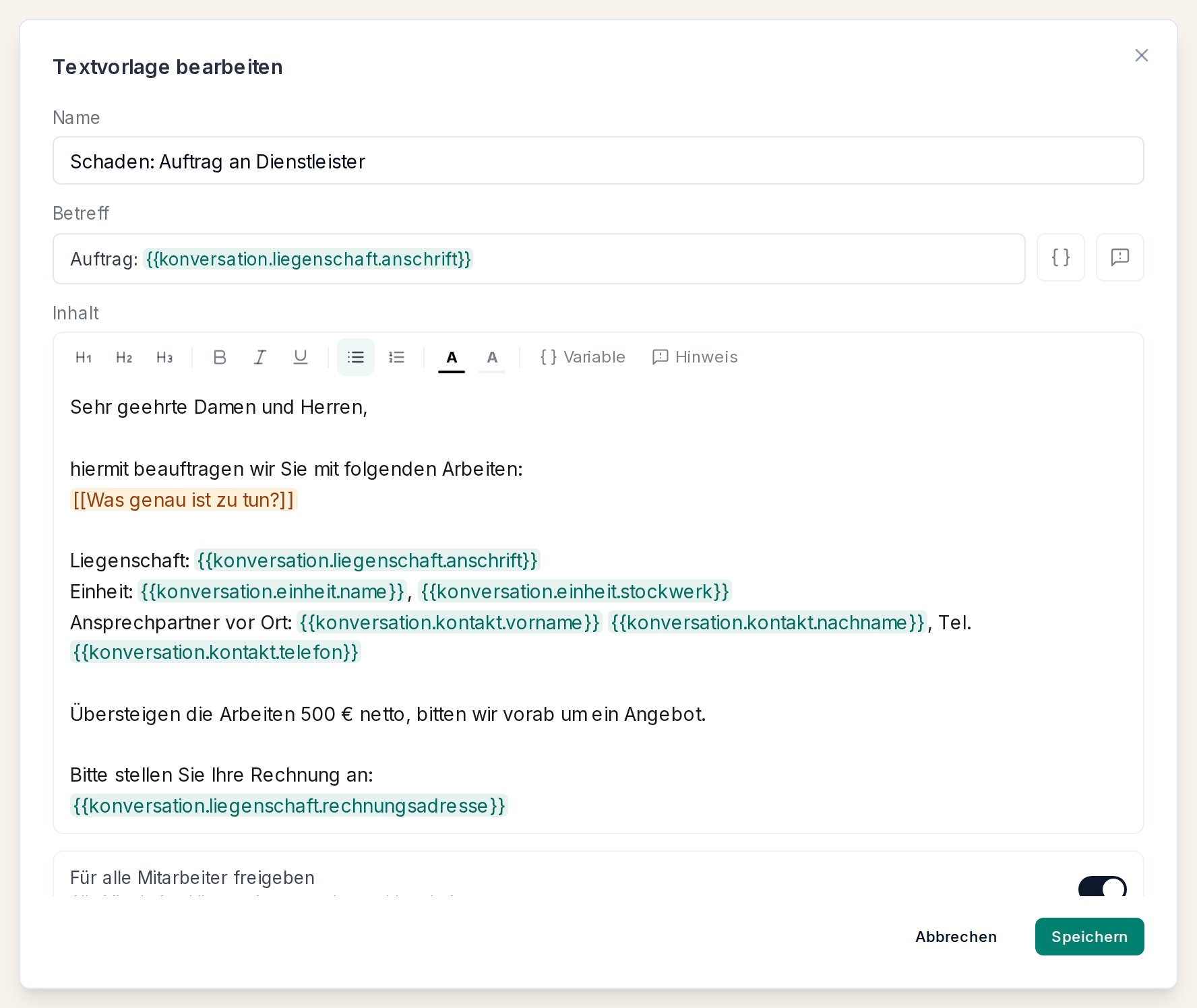Pick the black text color swatch
Viewport: 1197px width, 1008px height.
point(452,358)
